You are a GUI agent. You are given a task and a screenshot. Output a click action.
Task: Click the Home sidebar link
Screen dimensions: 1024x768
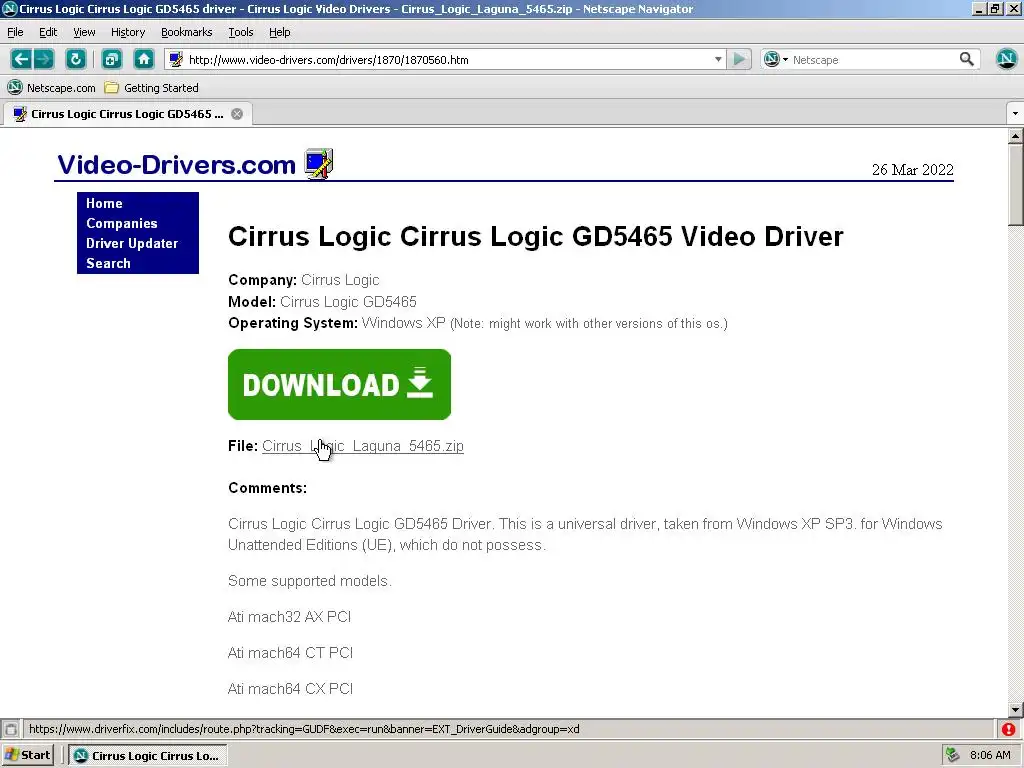[104, 203]
